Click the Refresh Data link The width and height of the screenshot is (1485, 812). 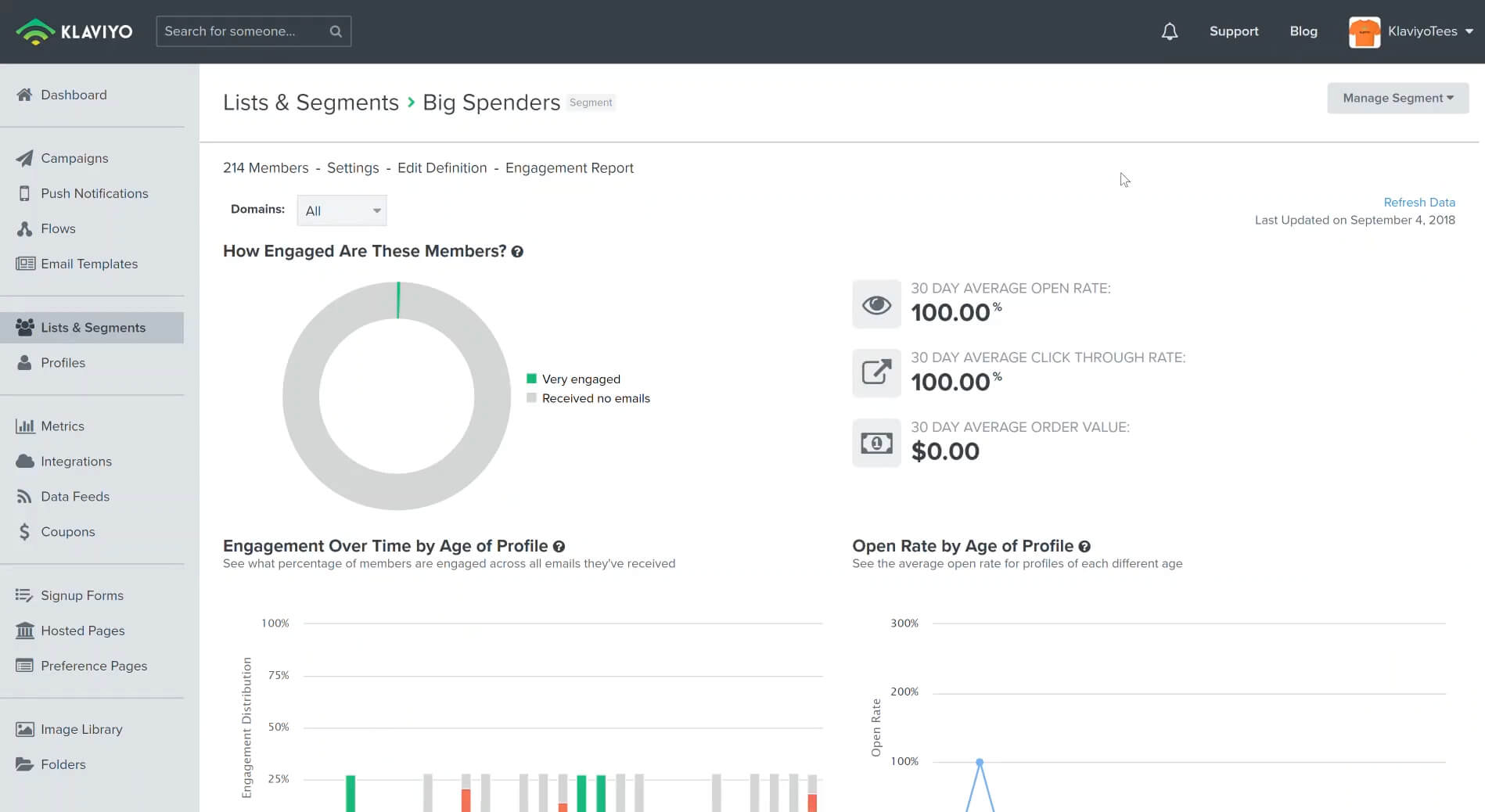[1418, 203]
